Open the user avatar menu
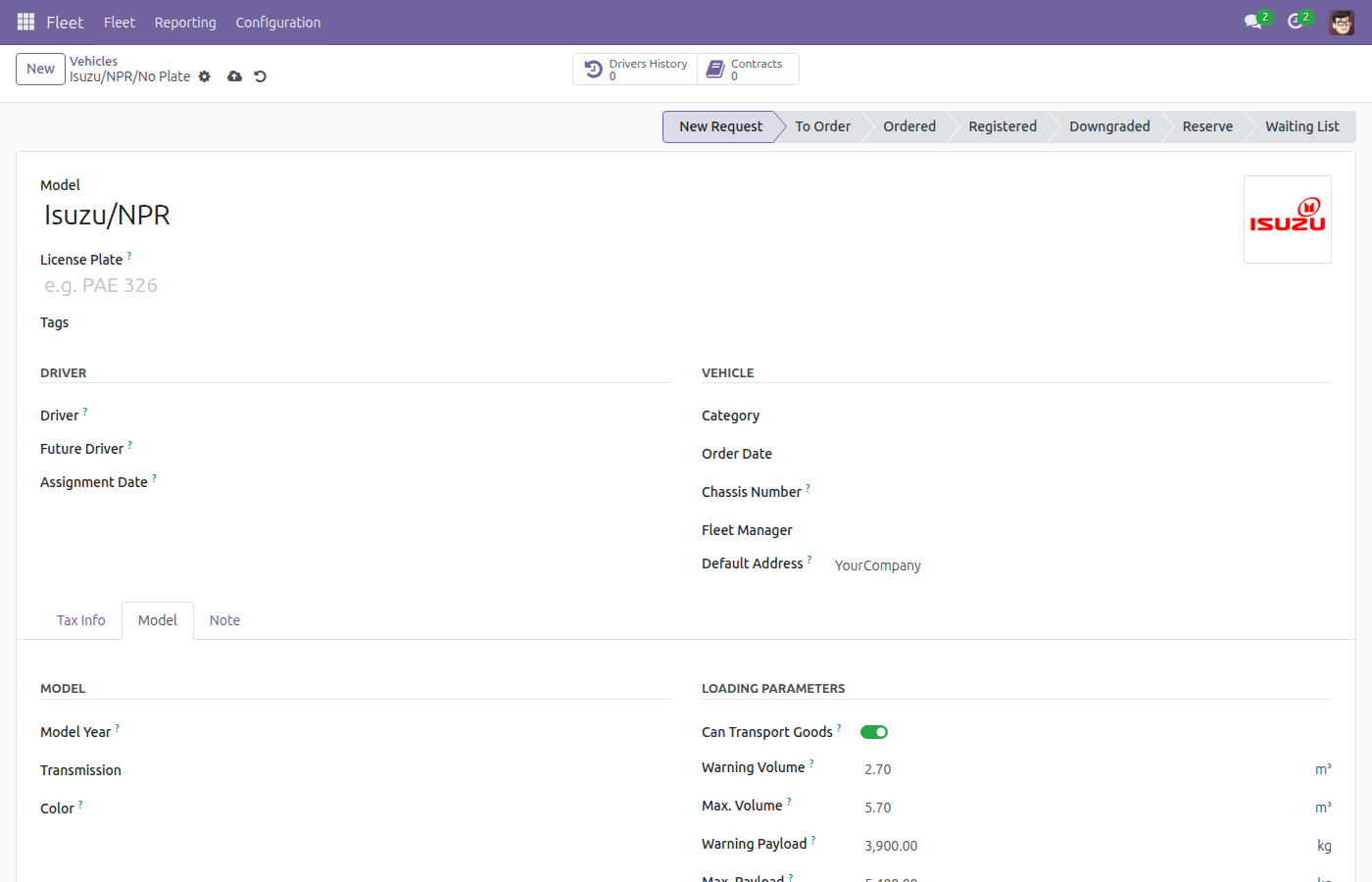Image resolution: width=1372 pixels, height=882 pixels. (x=1342, y=22)
